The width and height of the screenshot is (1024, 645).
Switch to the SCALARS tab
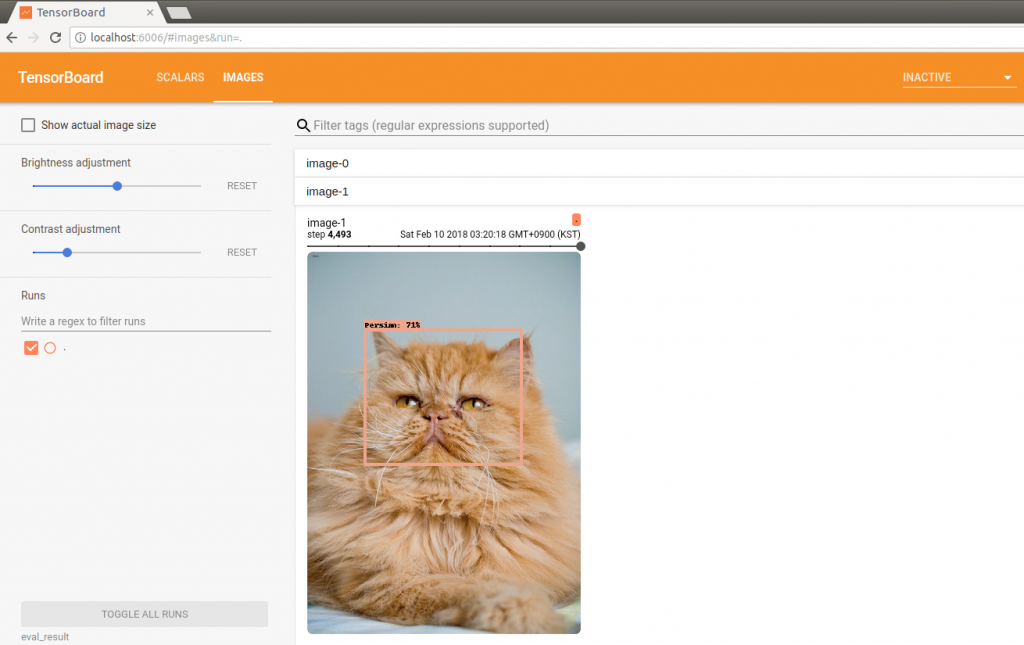coord(180,77)
